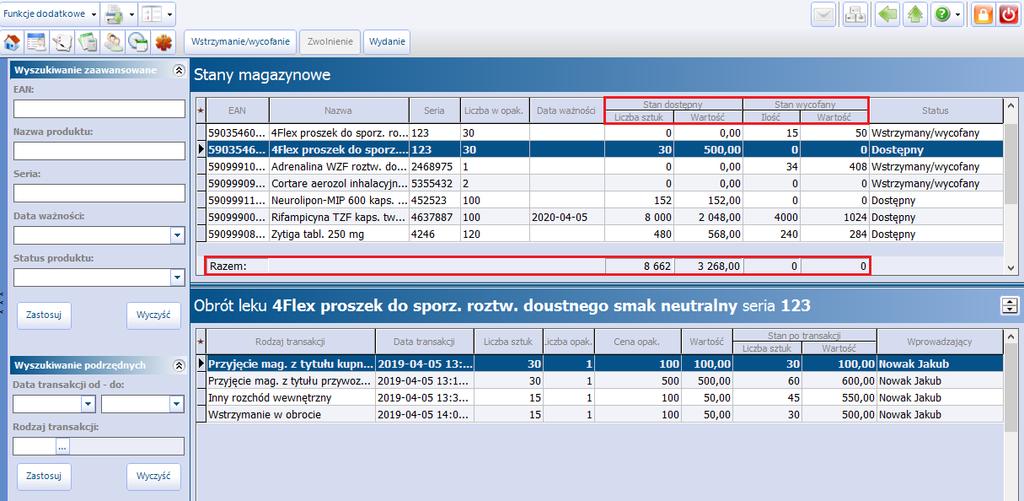Open the calendar schedule icon

click(37, 43)
